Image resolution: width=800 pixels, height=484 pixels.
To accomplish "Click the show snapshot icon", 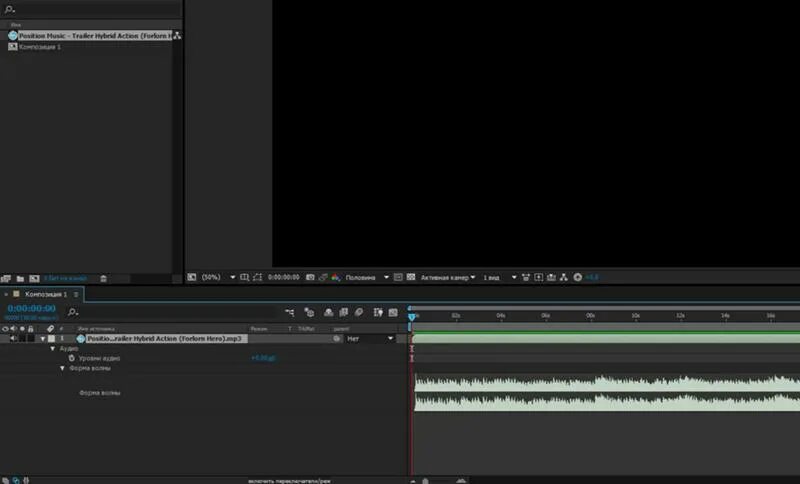I will pos(323,277).
